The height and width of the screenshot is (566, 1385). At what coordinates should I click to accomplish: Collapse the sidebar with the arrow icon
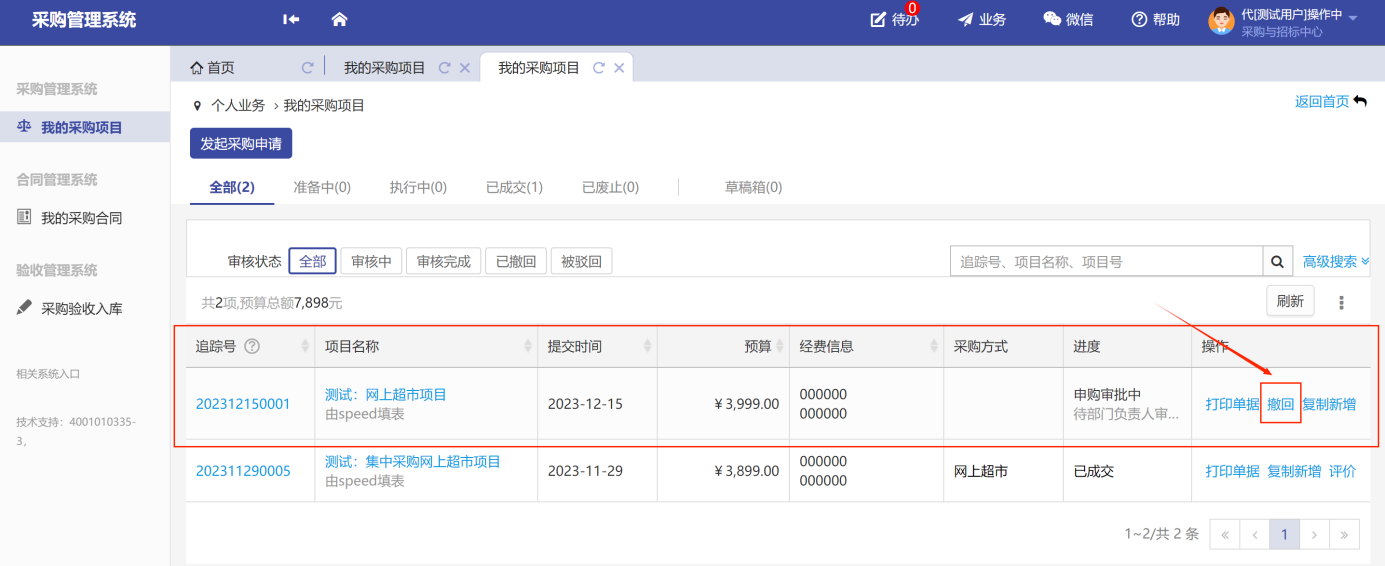pos(291,19)
